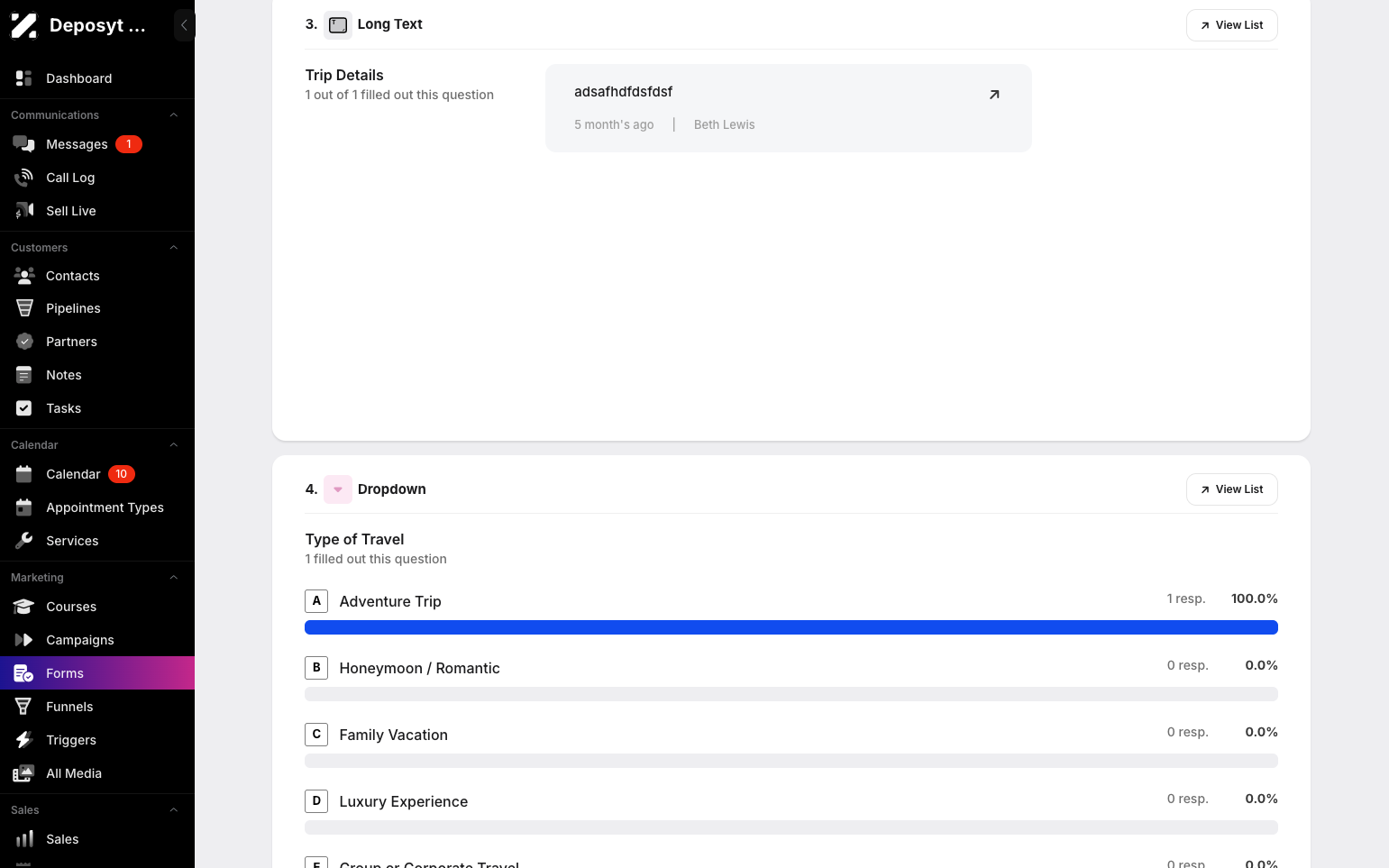Open the Appointment Types icon
Screen dimensions: 1389x868
24,507
